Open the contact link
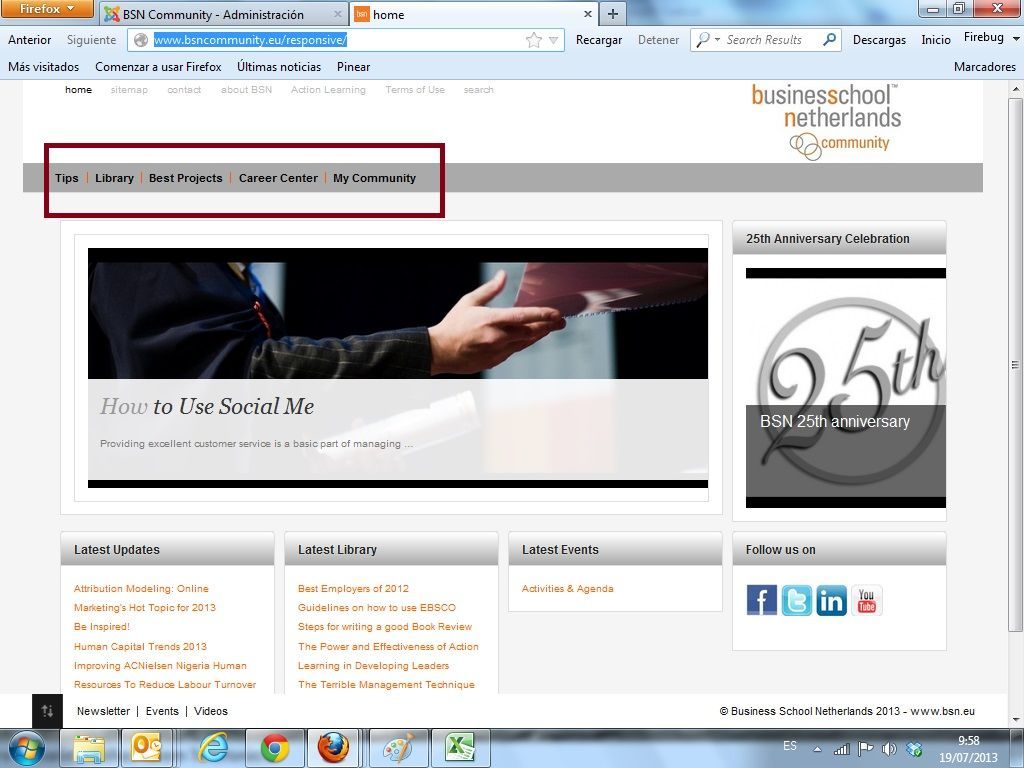Viewport: 1024px width, 768px height. [184, 89]
